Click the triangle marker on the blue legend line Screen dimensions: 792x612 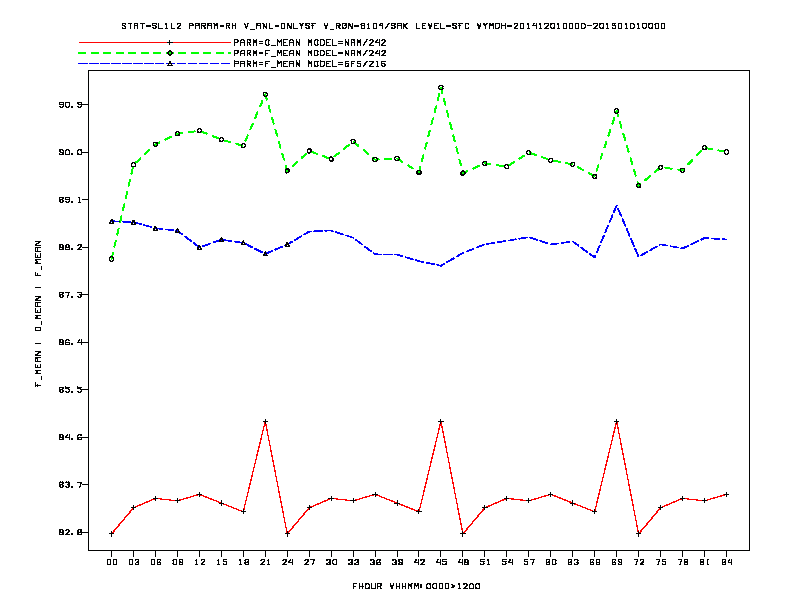170,64
